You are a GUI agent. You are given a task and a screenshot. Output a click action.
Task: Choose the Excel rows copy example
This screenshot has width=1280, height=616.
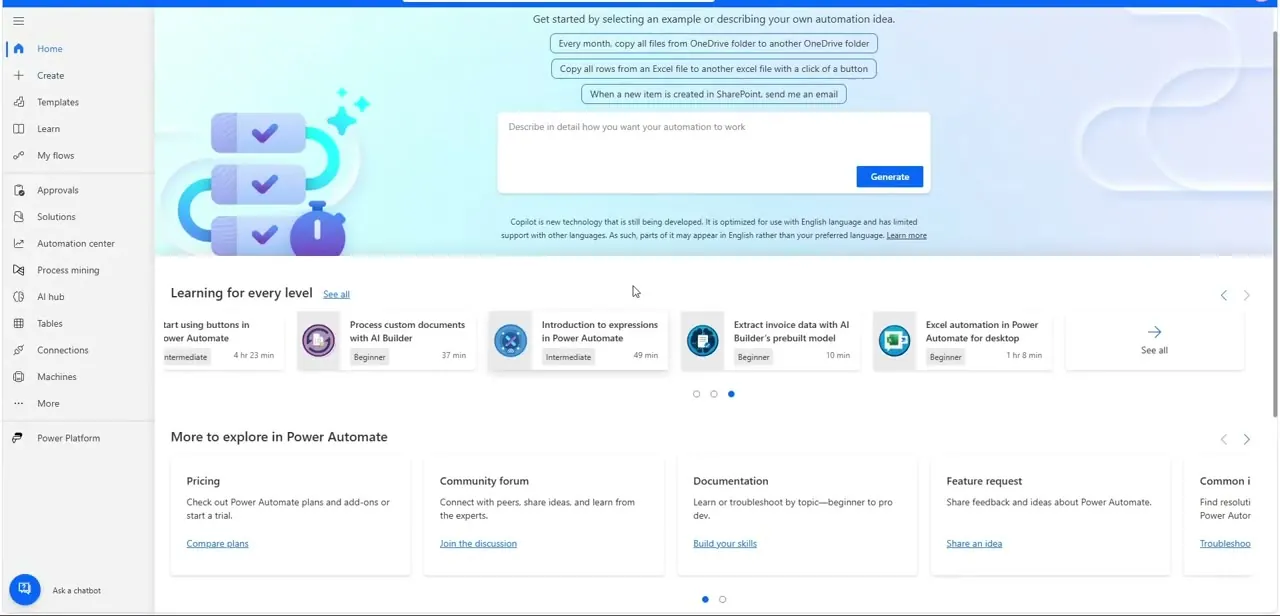[714, 69]
